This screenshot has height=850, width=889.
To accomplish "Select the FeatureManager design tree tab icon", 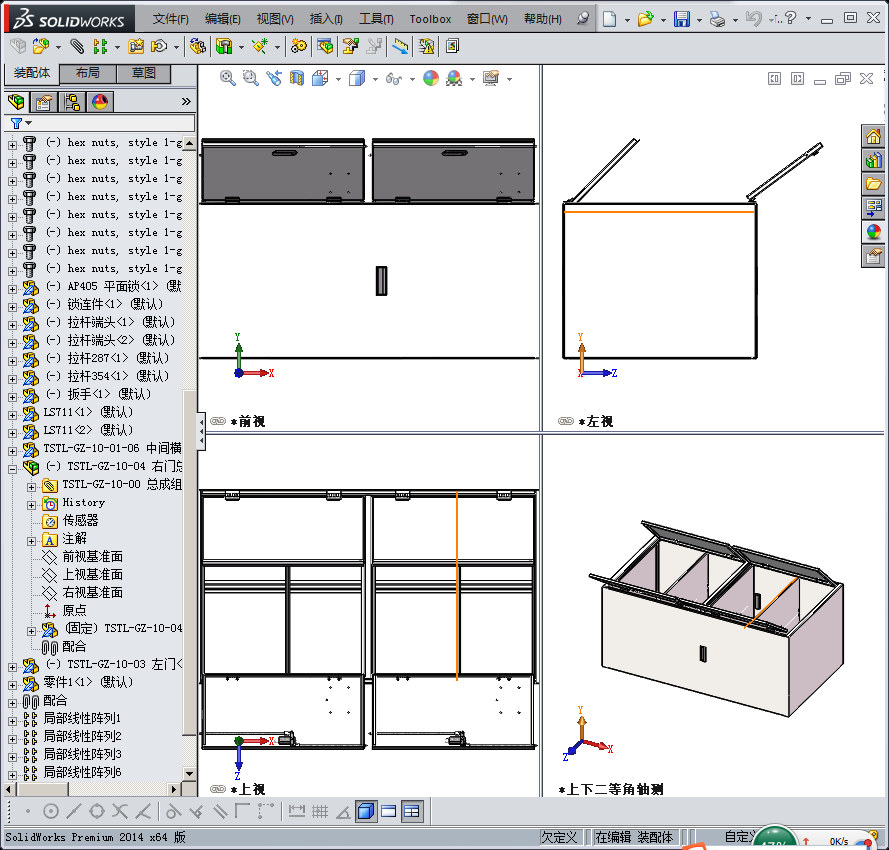I will pos(16,101).
